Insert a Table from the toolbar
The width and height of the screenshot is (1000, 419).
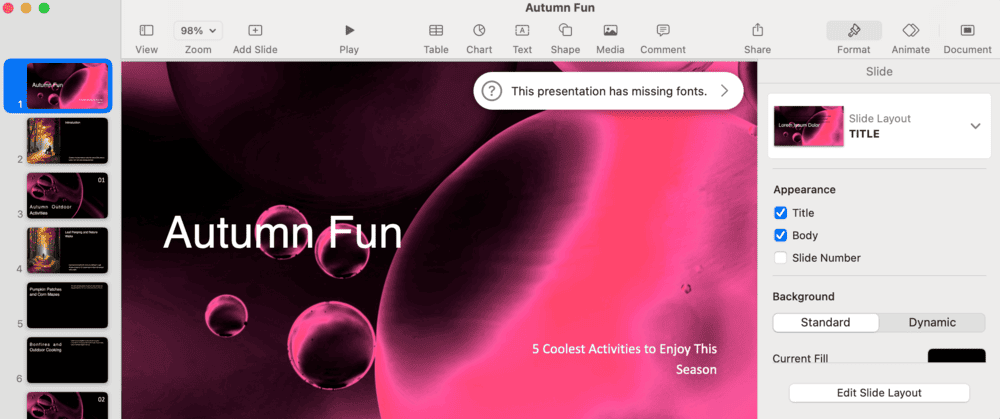[x=436, y=31]
